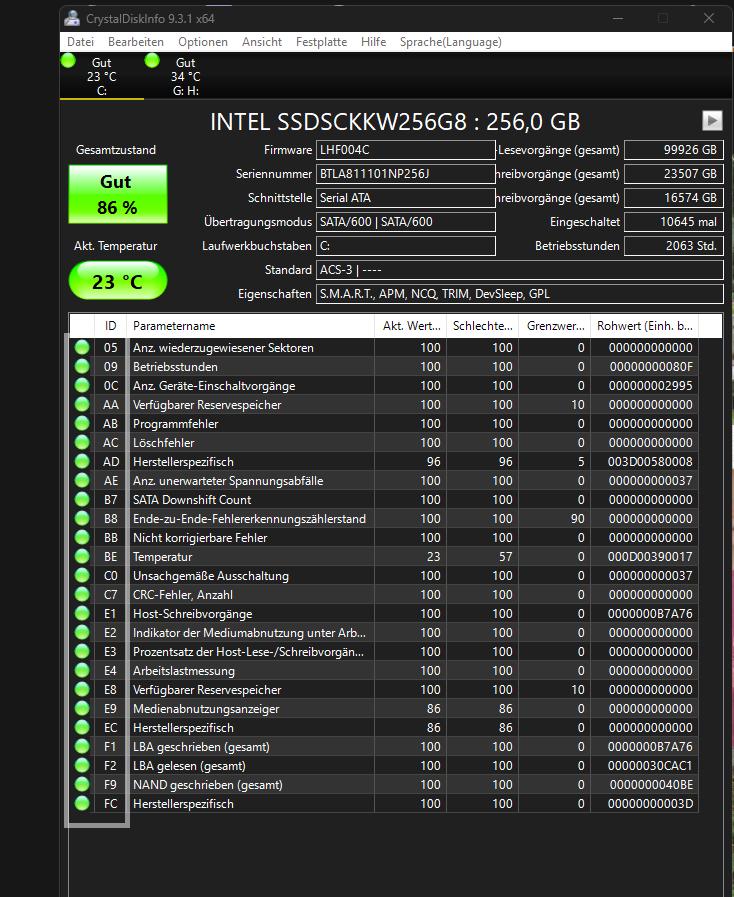Viewport: 734px width, 897px height.
Task: Click the total reads value 99926 GB
Action: click(x=673, y=150)
